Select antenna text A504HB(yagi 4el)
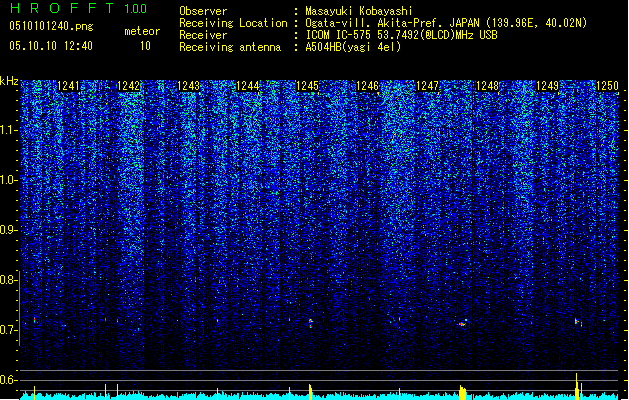The height and width of the screenshot is (400, 629). click(x=353, y=47)
